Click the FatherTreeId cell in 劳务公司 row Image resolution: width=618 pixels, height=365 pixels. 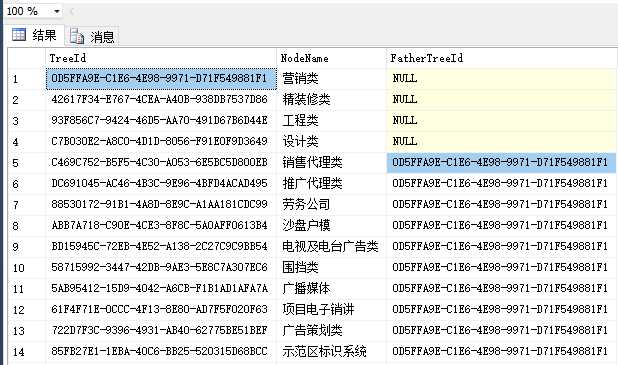[x=502, y=205]
